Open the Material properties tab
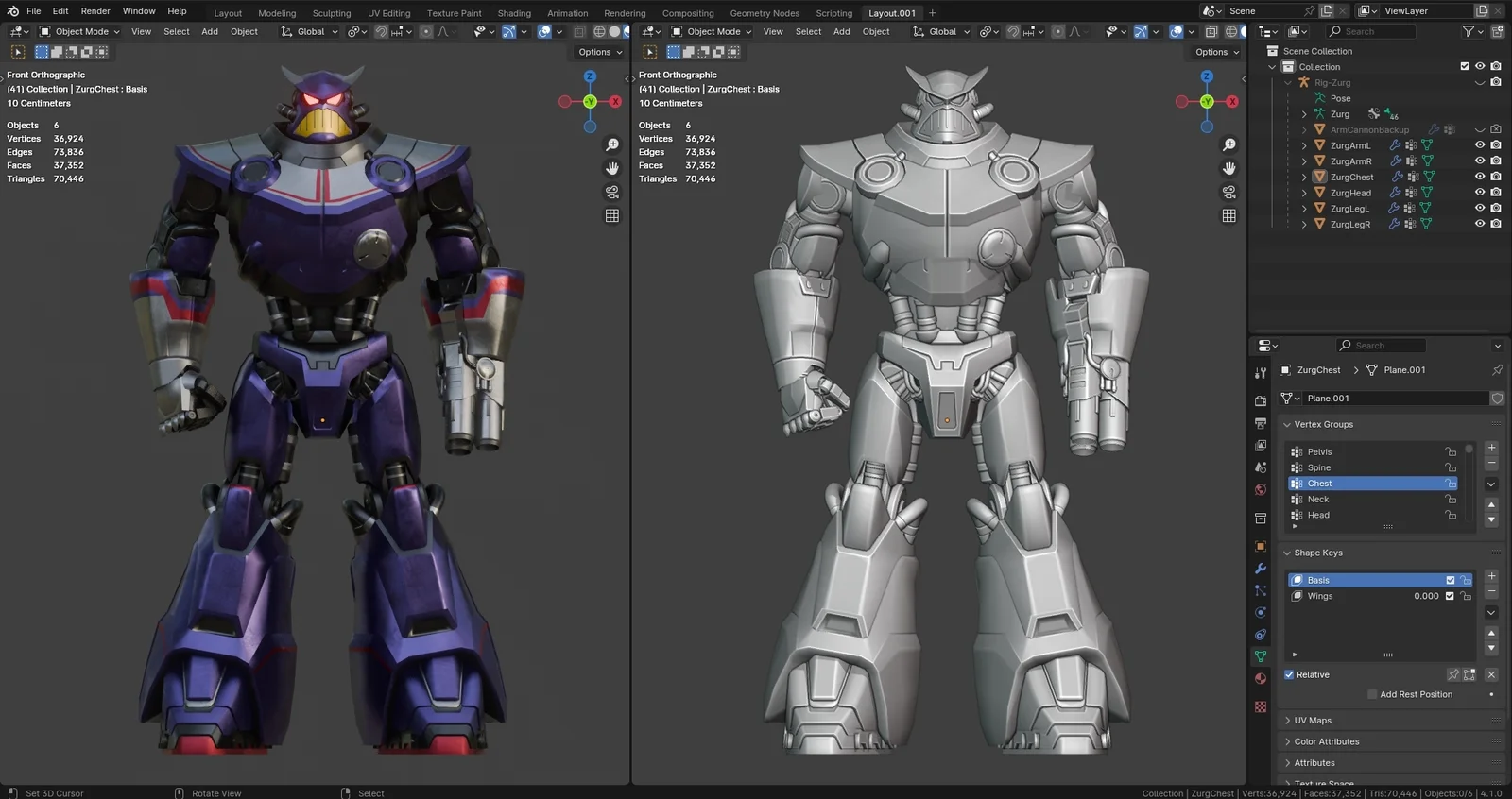This screenshot has height=799, width=1512. coord(1261,679)
